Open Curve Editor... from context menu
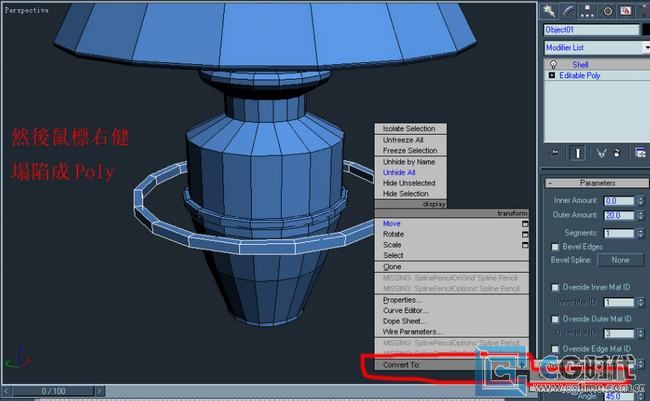The height and width of the screenshot is (401, 650). pos(405,311)
